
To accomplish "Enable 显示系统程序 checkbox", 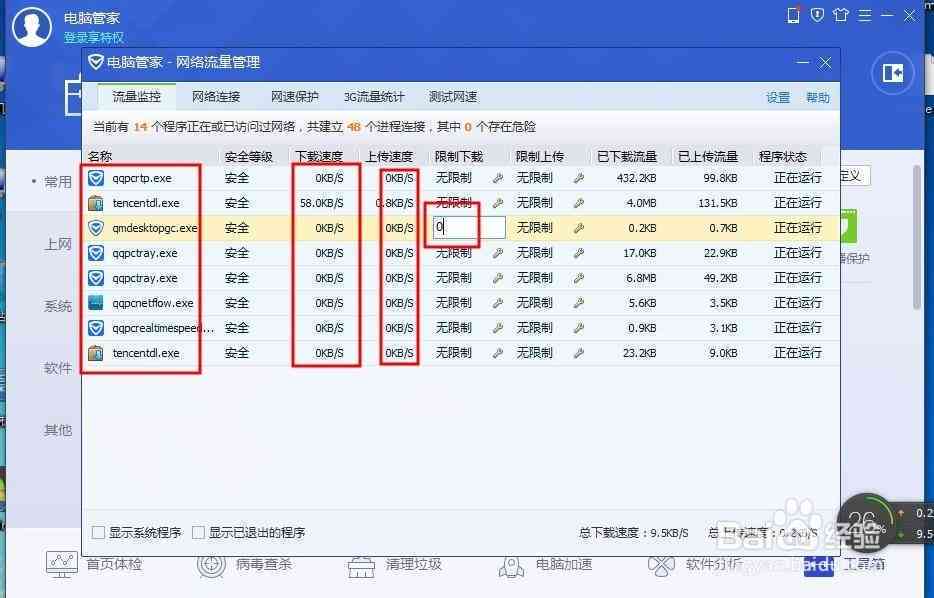I will click(98, 532).
